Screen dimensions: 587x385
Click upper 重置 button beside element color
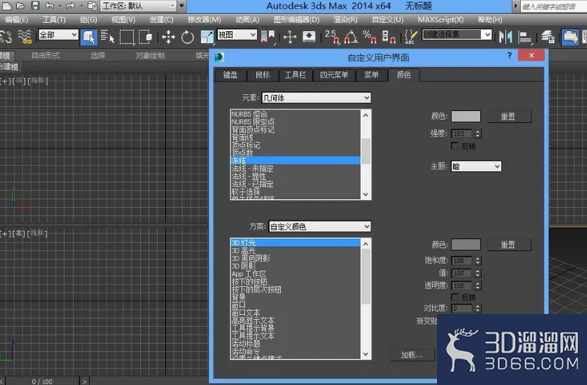[x=508, y=116]
